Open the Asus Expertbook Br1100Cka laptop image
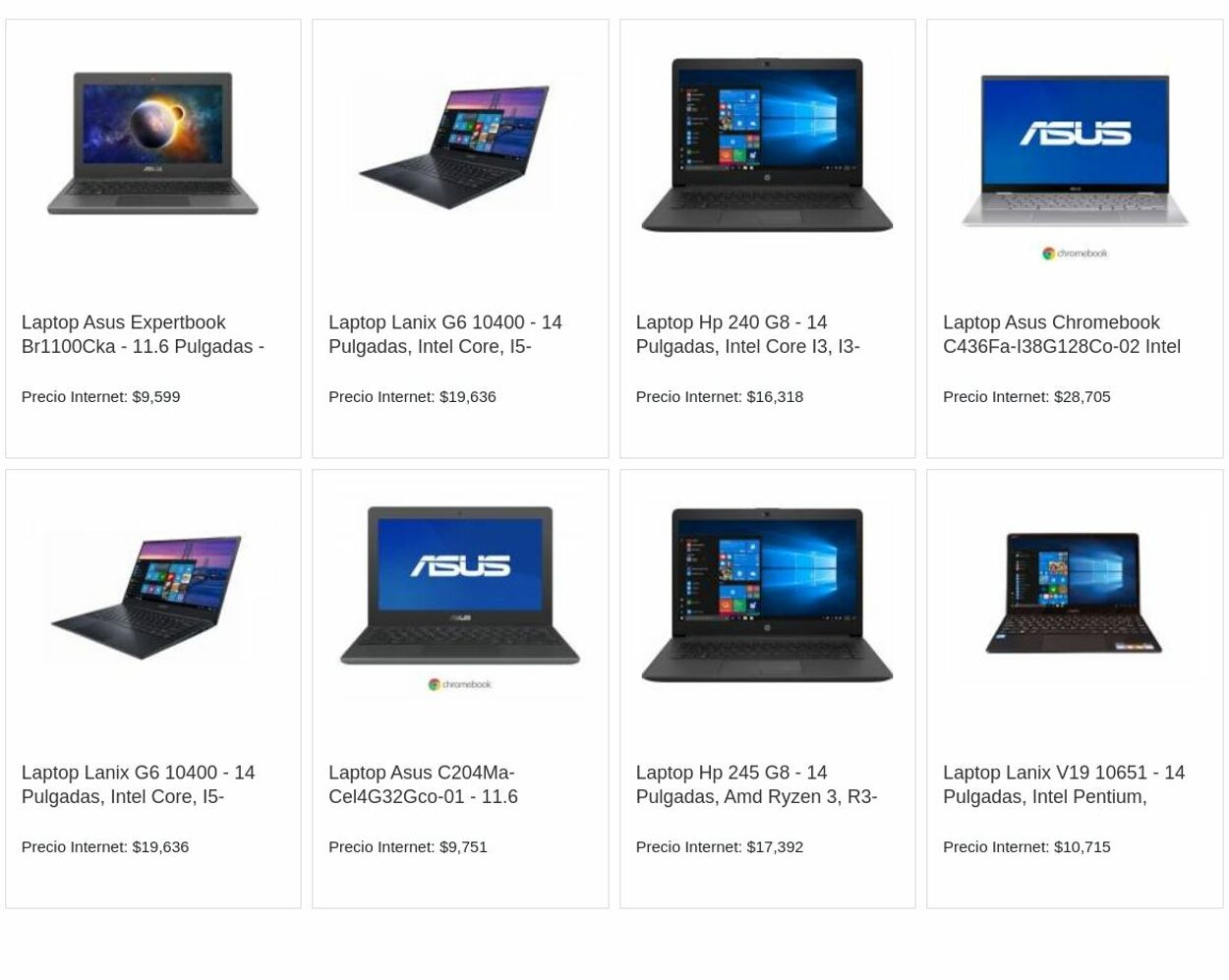Screen dimensions: 1229x980 [152, 144]
